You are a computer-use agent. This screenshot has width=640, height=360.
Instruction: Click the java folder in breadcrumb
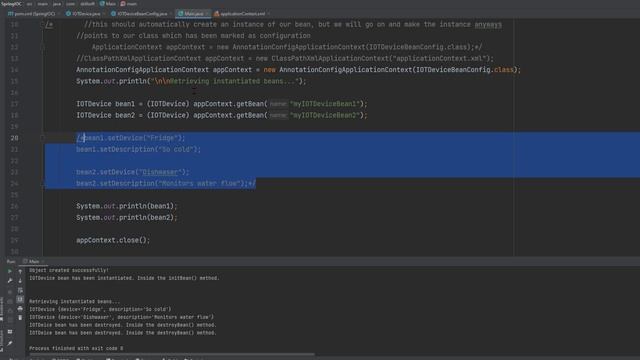[x=57, y=4]
